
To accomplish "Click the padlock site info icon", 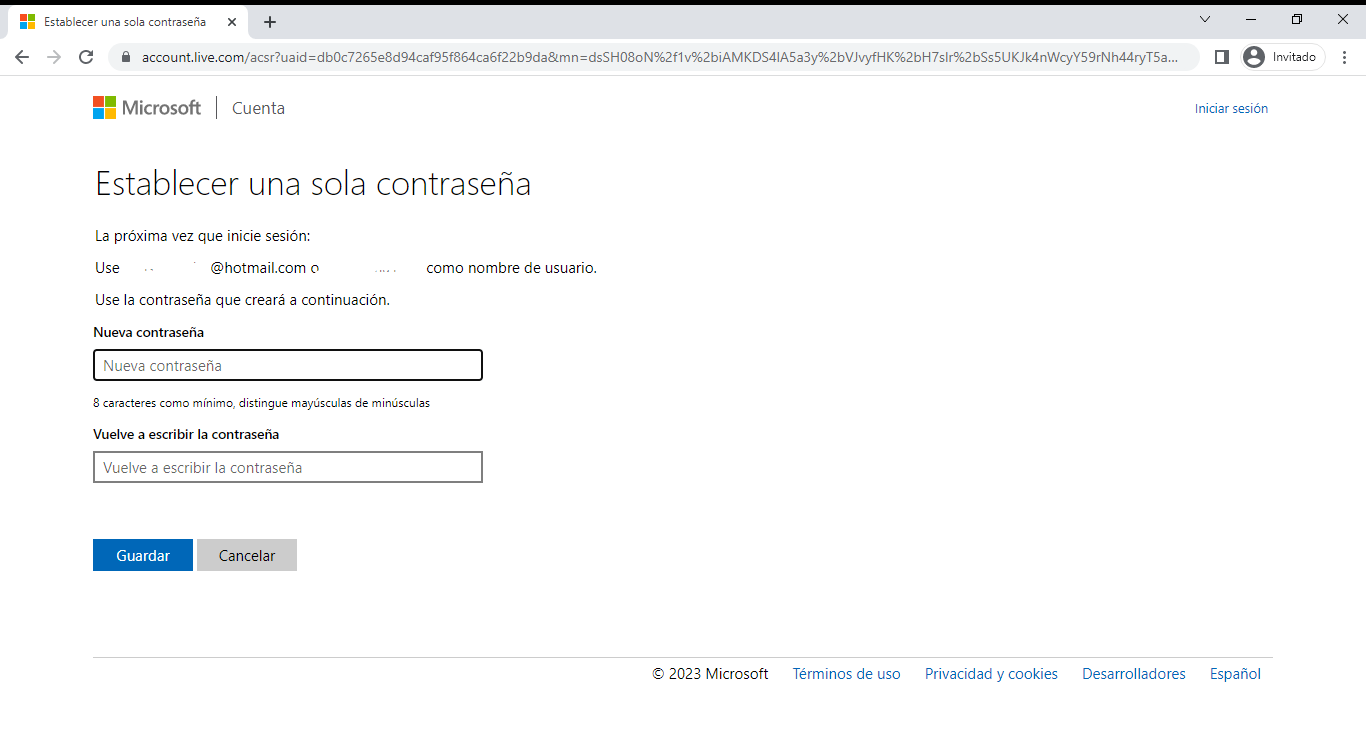I will pyautogui.click(x=126, y=57).
